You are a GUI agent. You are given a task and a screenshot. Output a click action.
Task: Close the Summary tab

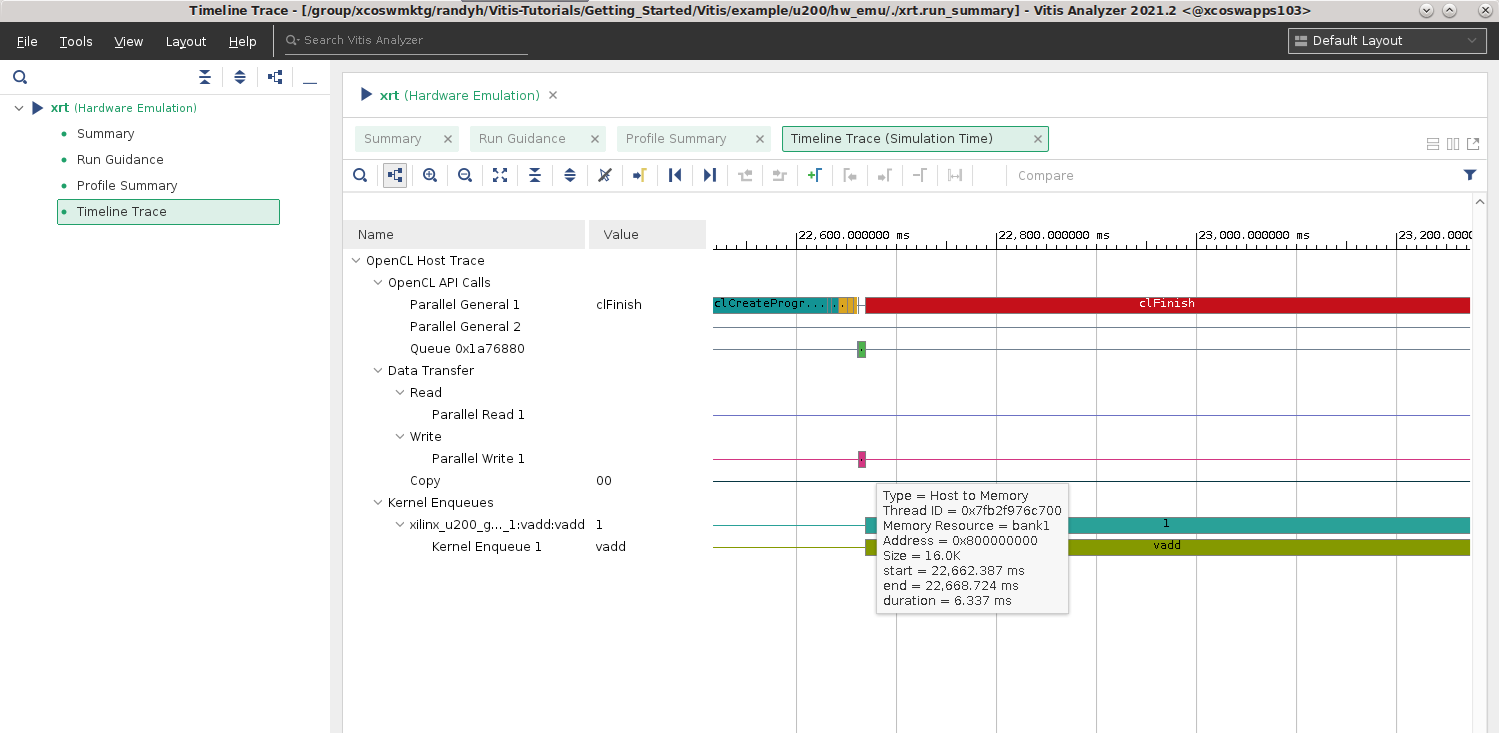pyautogui.click(x=448, y=139)
